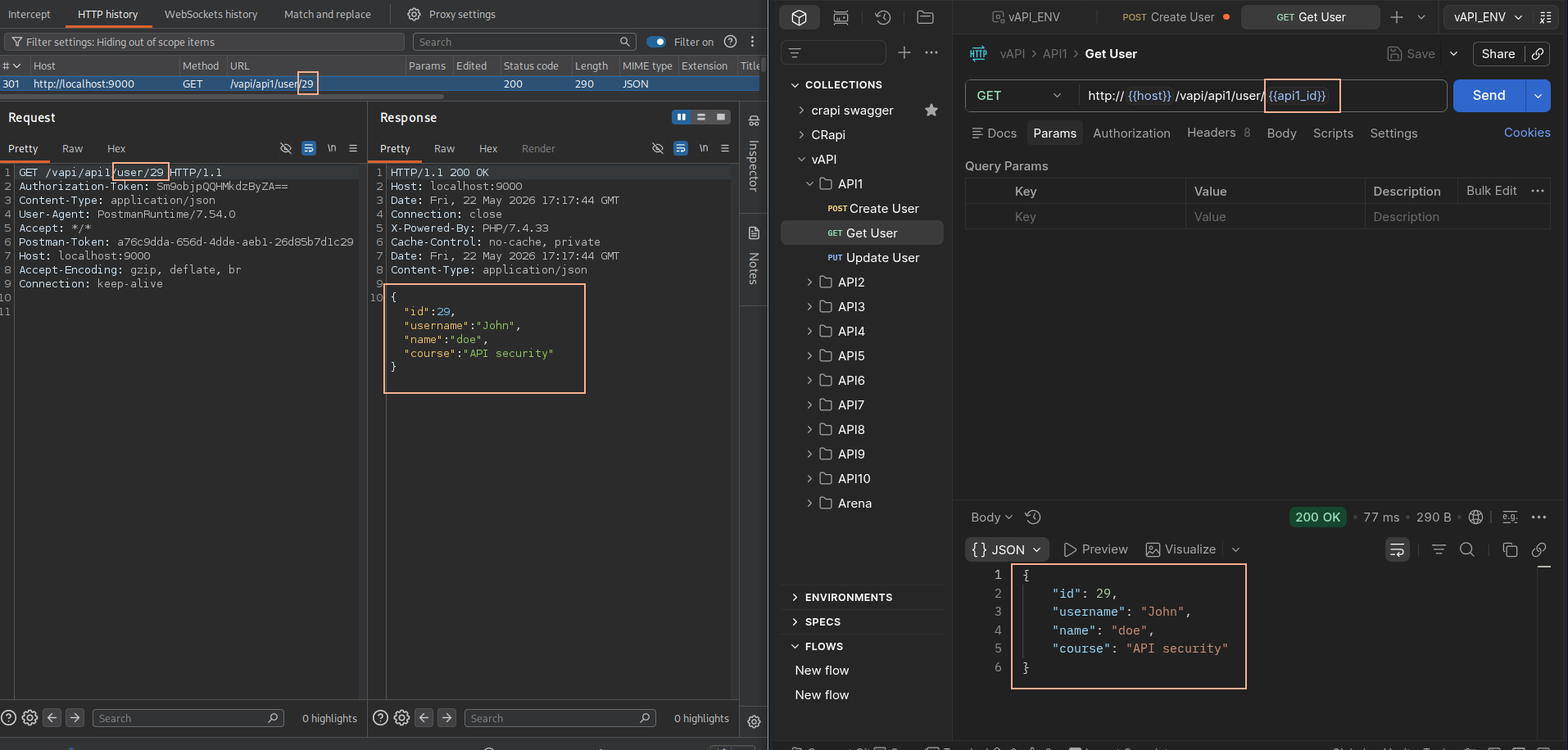Open Request search settings gear

pyautogui.click(x=30, y=718)
